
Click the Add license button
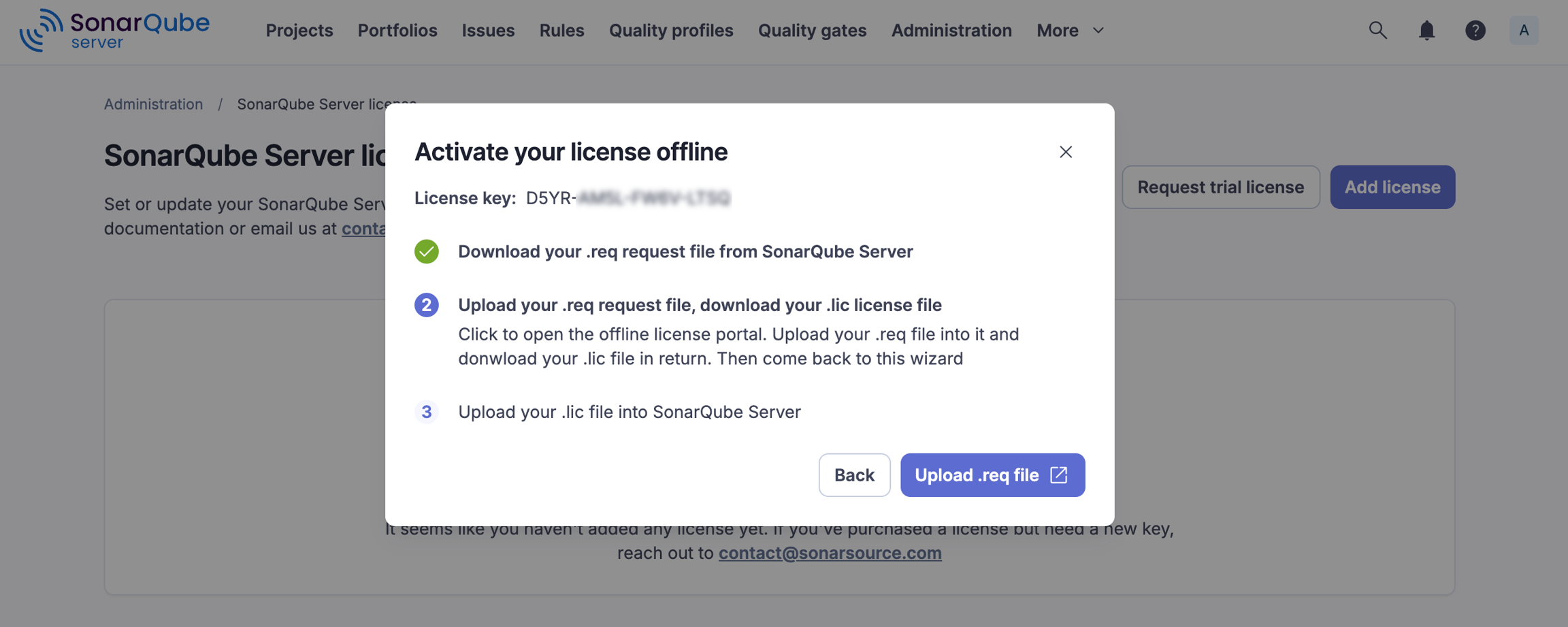[x=1392, y=187]
